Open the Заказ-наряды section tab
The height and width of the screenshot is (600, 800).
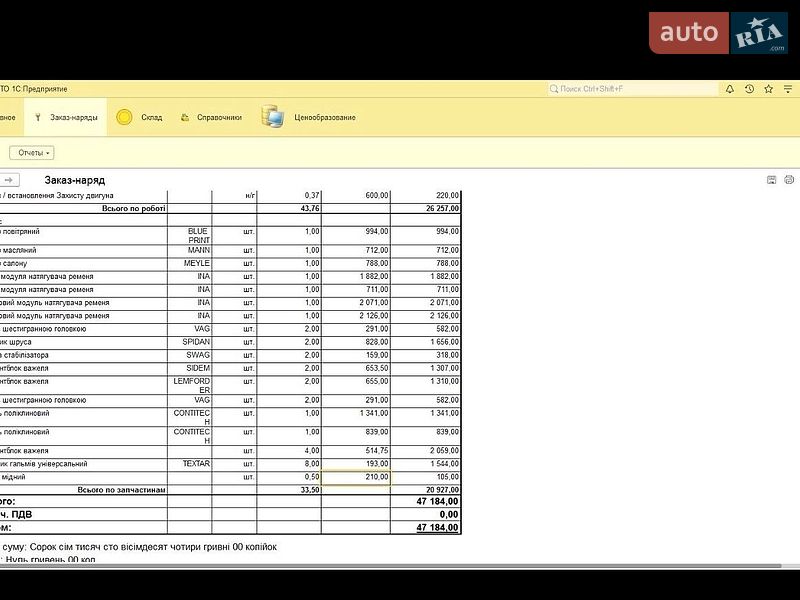65,117
